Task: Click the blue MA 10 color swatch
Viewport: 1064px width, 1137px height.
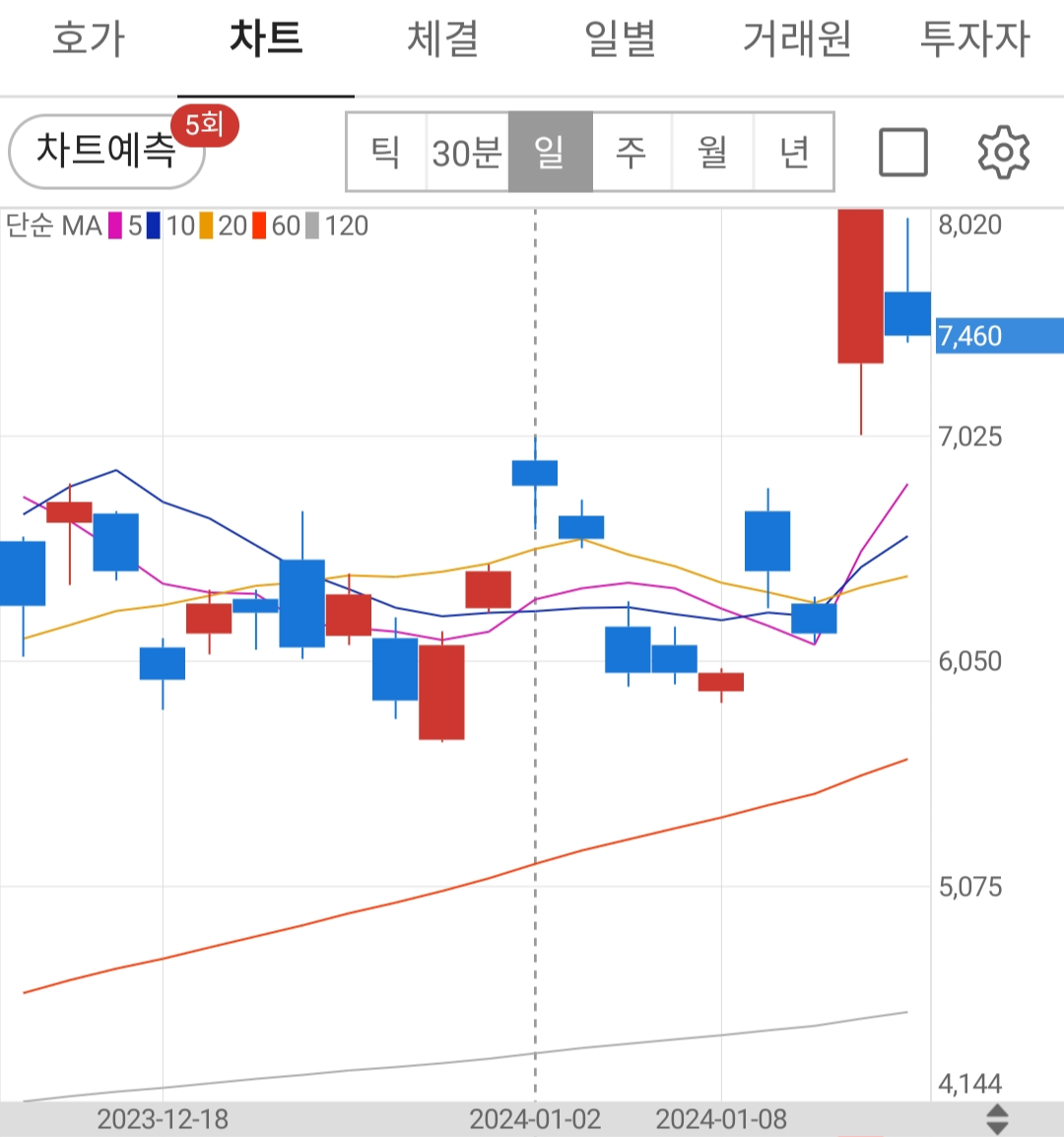Action: [x=153, y=226]
